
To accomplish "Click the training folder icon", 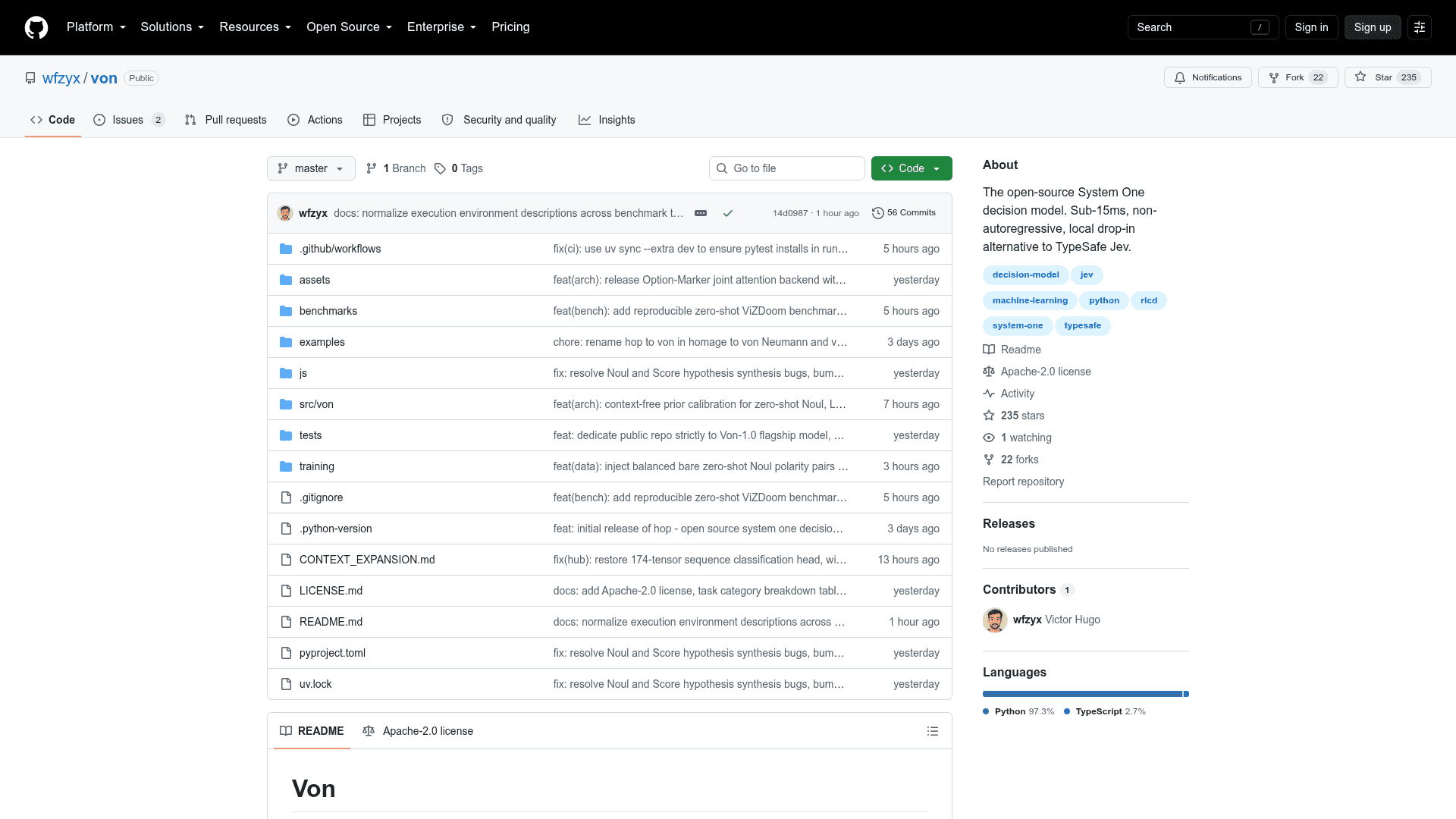I will (286, 466).
